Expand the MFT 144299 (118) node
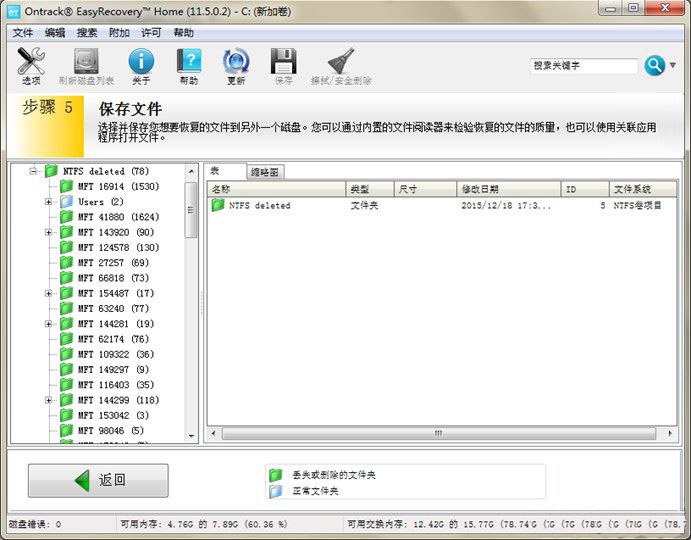This screenshot has width=691, height=540. click(x=48, y=400)
